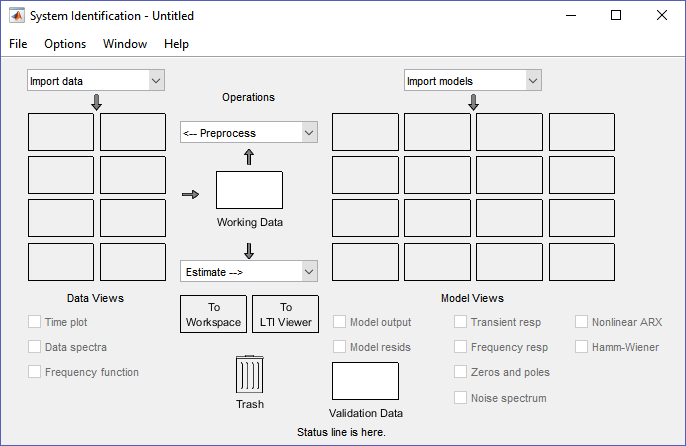Click the down arrow under Import models

click(x=473, y=102)
